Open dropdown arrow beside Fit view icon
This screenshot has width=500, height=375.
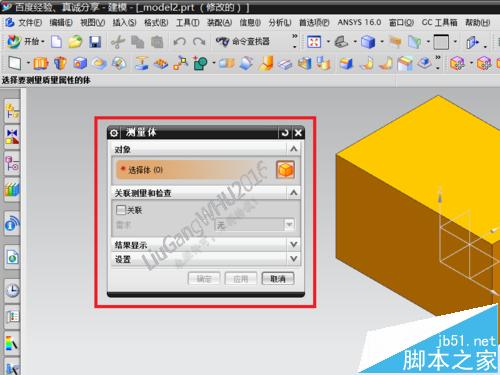(328, 42)
